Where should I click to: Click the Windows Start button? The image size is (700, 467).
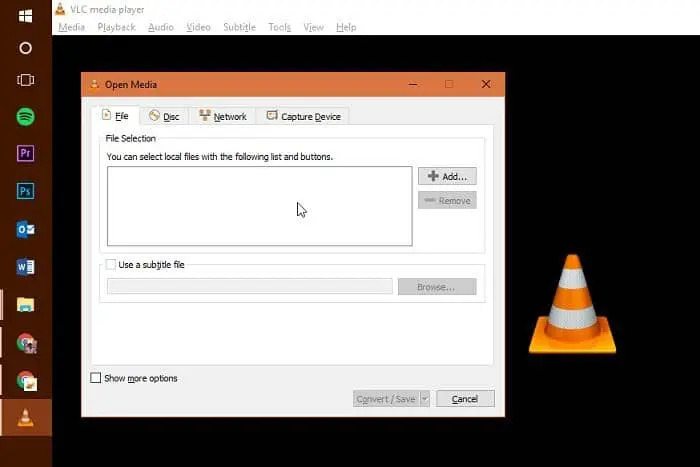pos(26,16)
